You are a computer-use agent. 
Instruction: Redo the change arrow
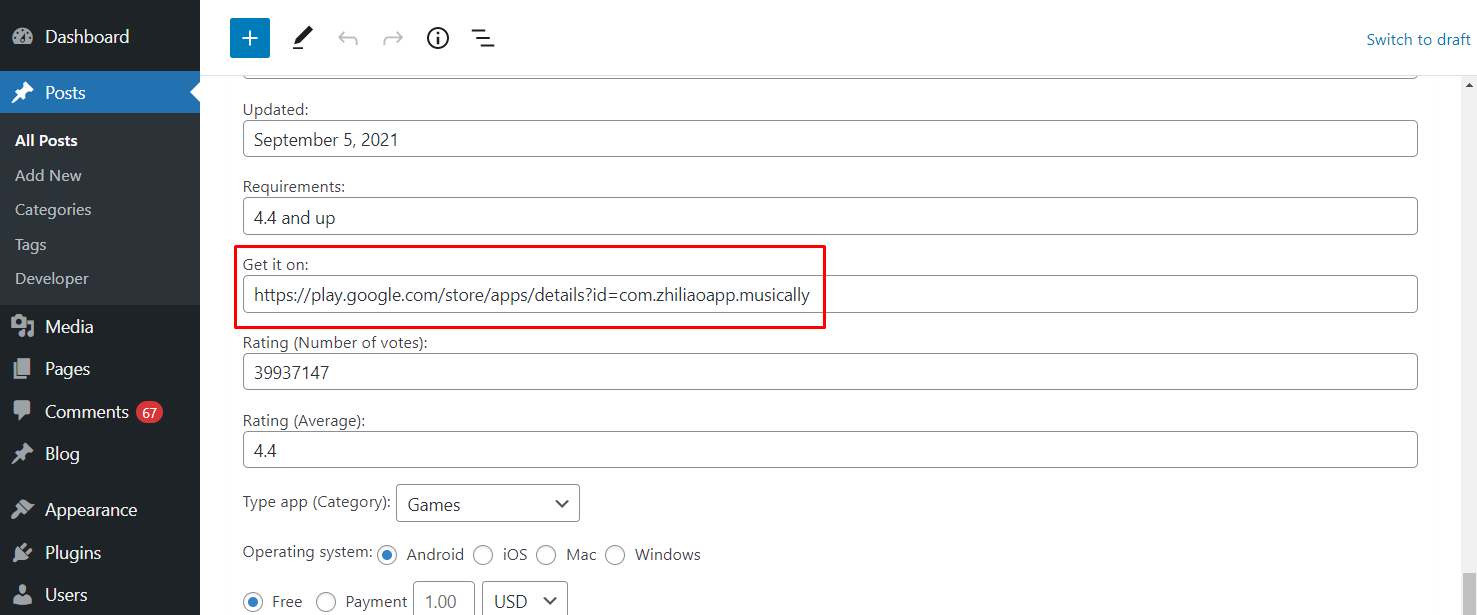[x=393, y=38]
